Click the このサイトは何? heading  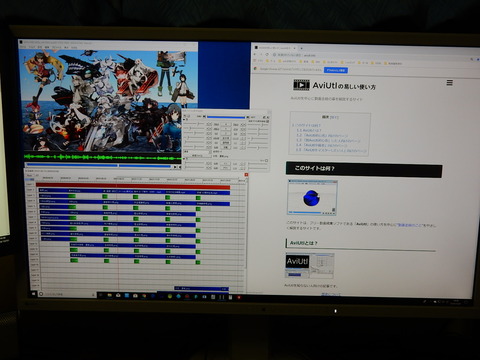click(x=364, y=169)
